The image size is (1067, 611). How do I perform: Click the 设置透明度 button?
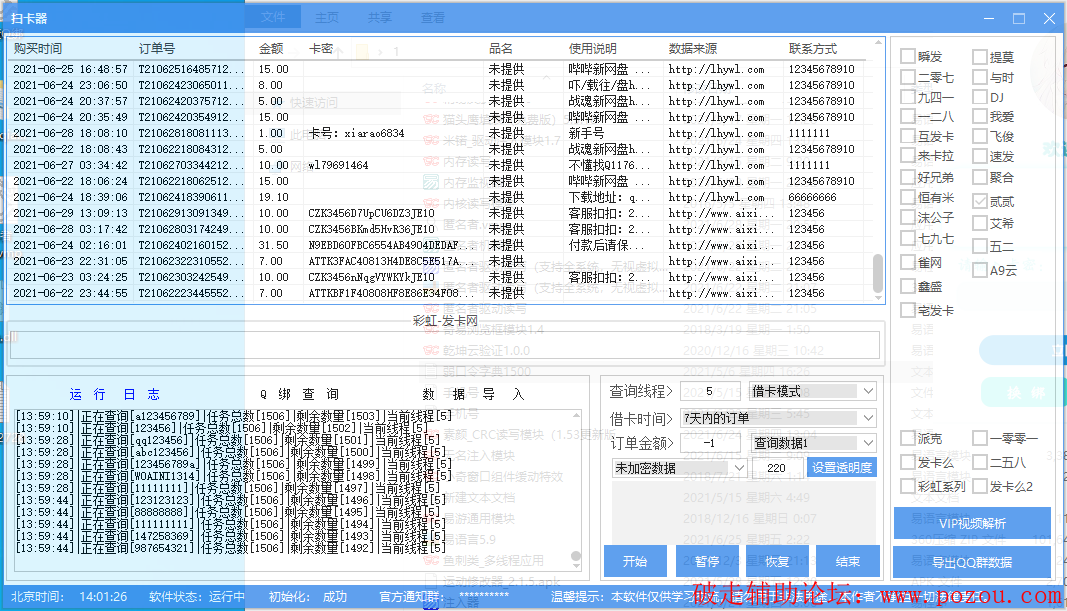tap(841, 468)
